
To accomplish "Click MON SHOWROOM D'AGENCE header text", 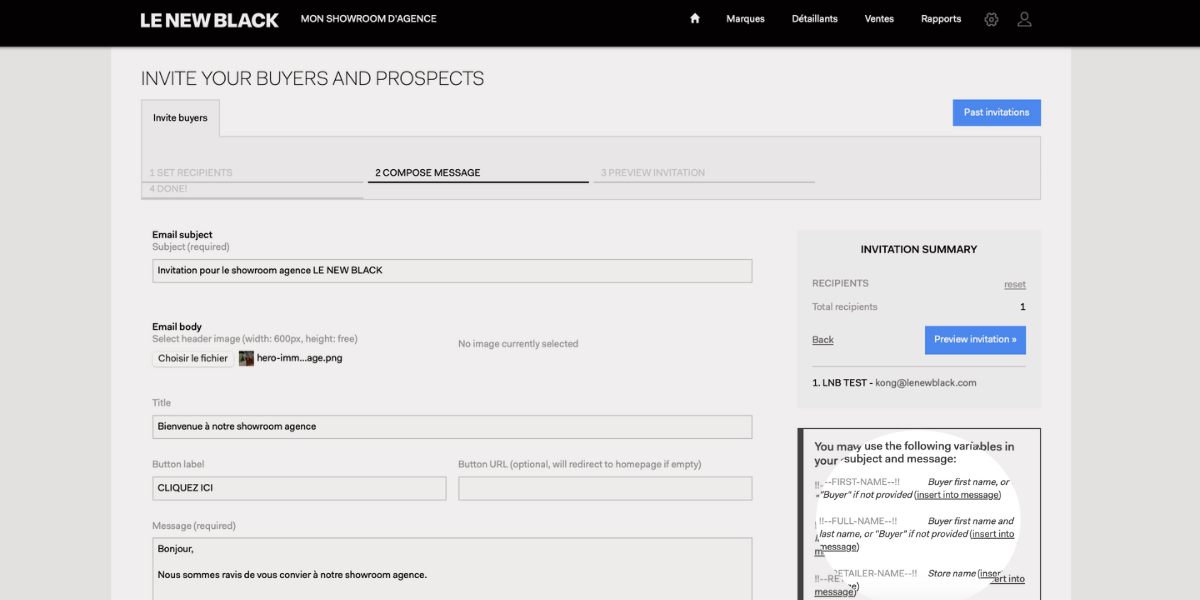I will (x=368, y=19).
